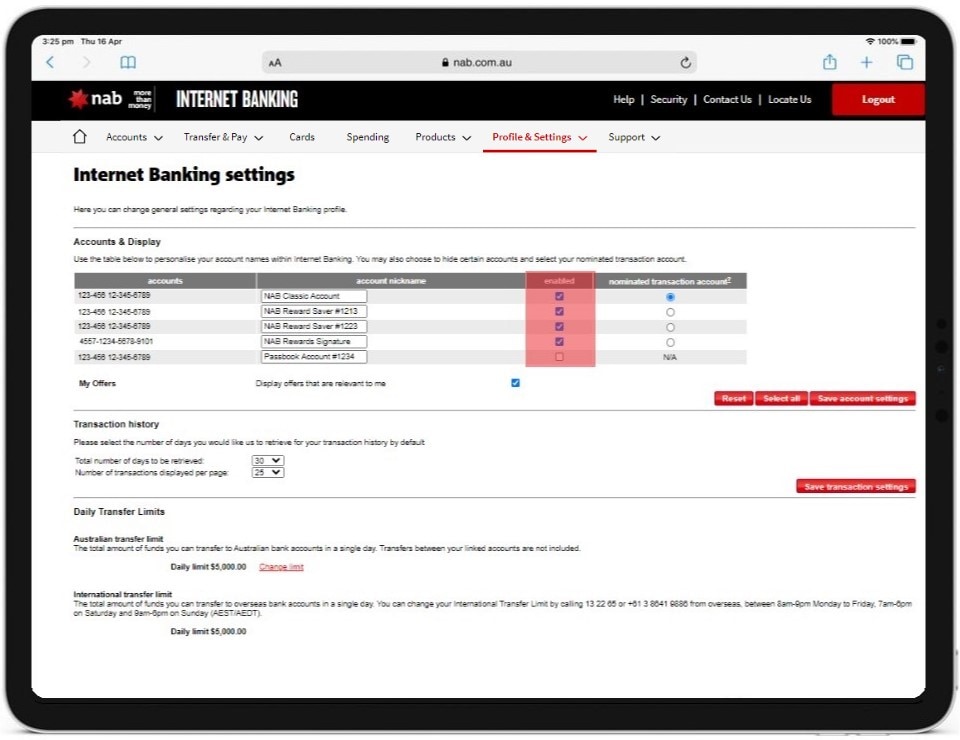Image resolution: width=960 pixels, height=740 pixels.
Task: Uncheck enabled box for NAB Classic Account
Action: [x=559, y=297]
